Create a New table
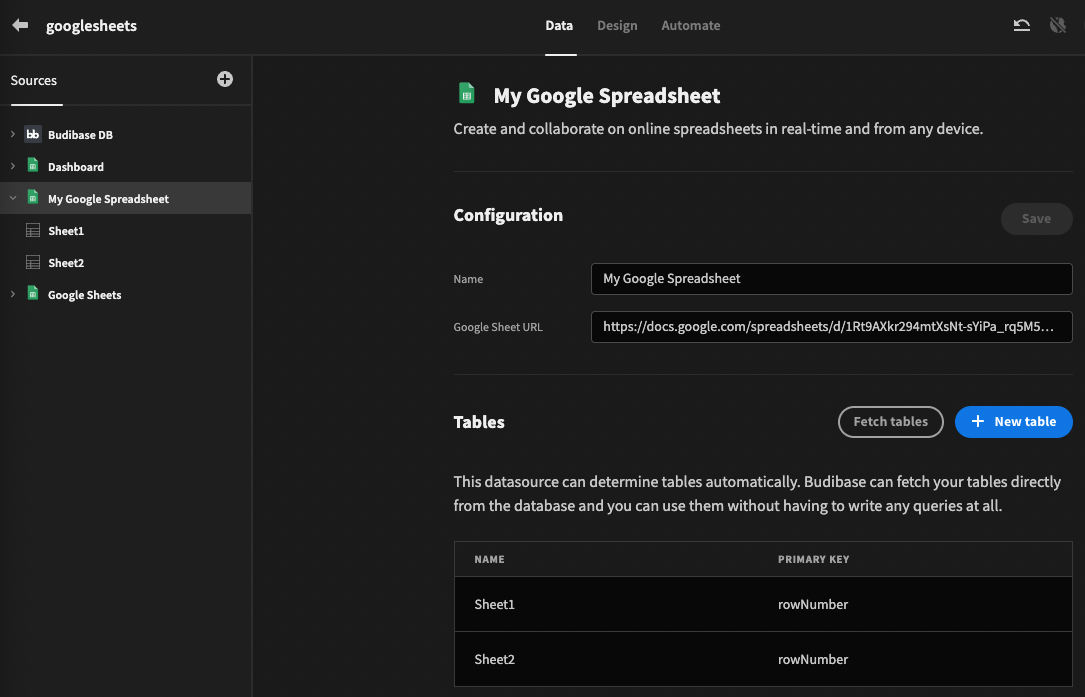The image size is (1085, 697). (x=1014, y=422)
